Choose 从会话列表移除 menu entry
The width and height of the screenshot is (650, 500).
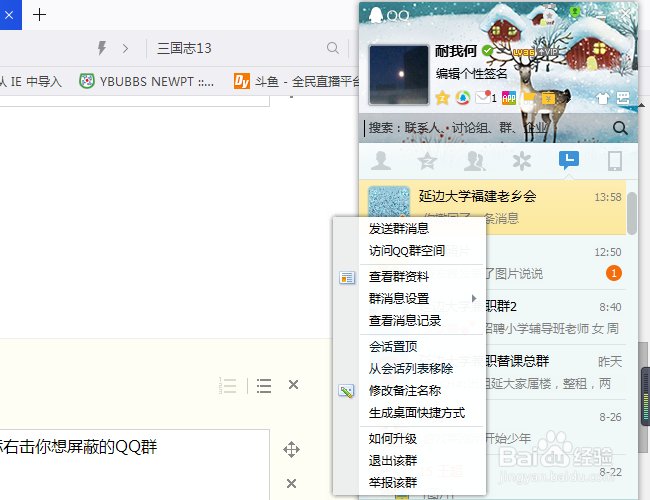(422, 369)
